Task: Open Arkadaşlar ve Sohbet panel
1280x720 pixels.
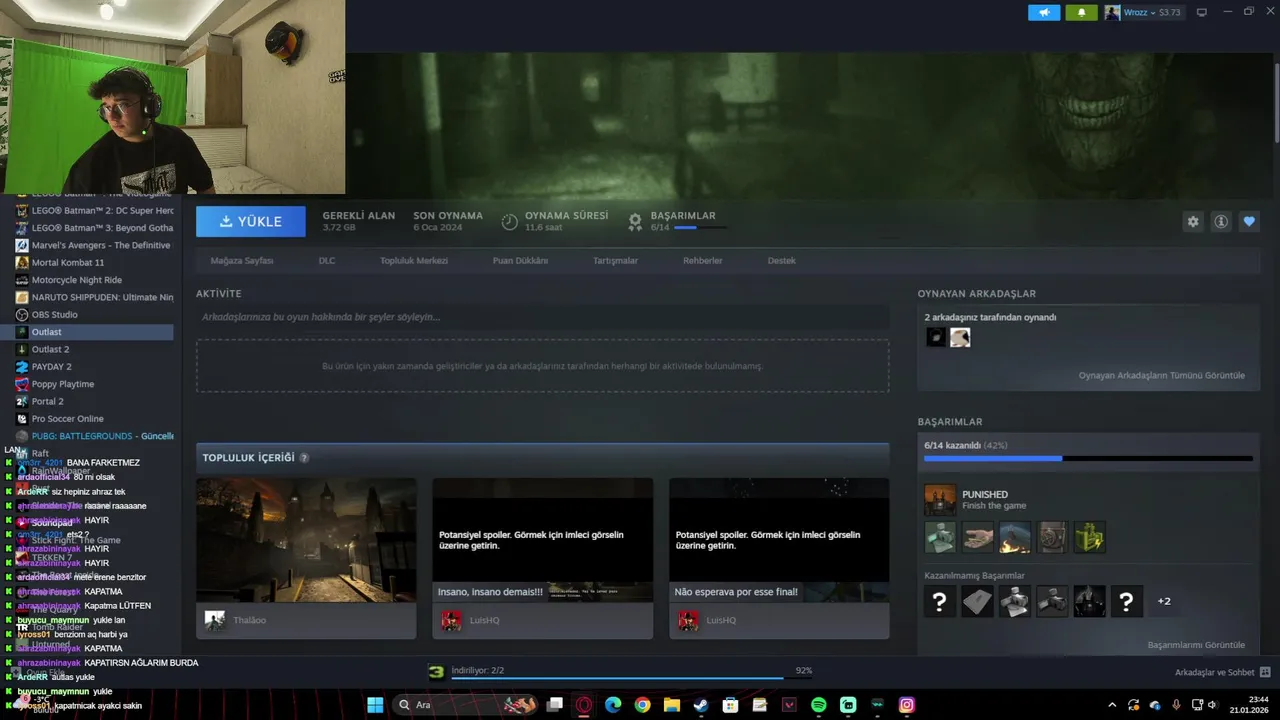Action: coord(1222,672)
